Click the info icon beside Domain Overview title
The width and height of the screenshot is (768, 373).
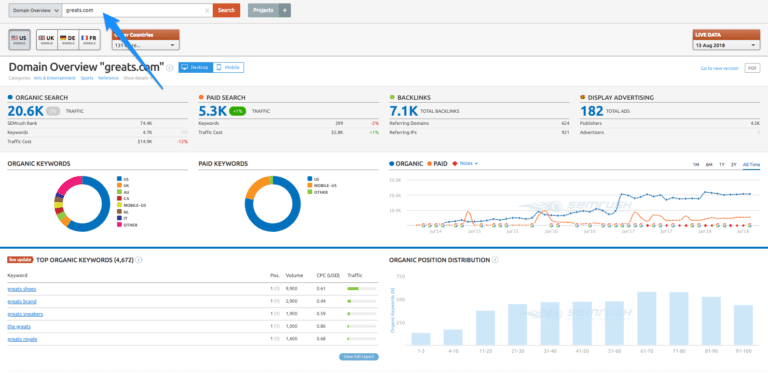169,68
